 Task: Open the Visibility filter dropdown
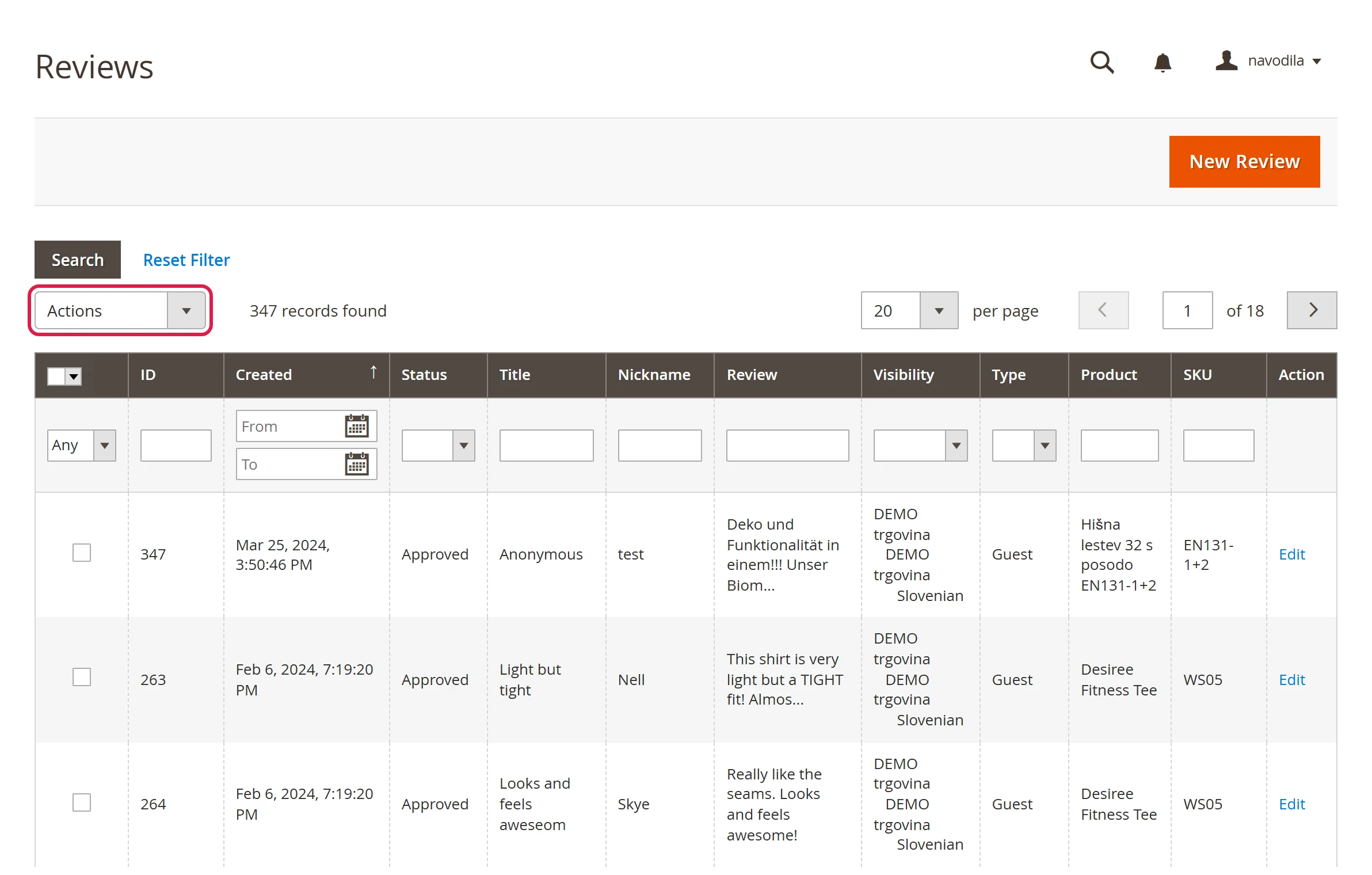coord(920,445)
